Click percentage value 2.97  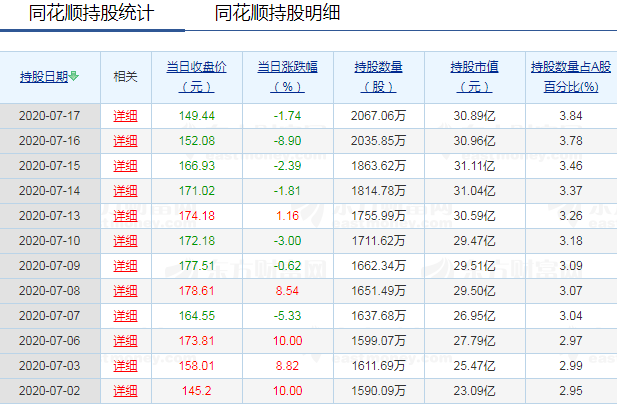[x=571, y=341]
